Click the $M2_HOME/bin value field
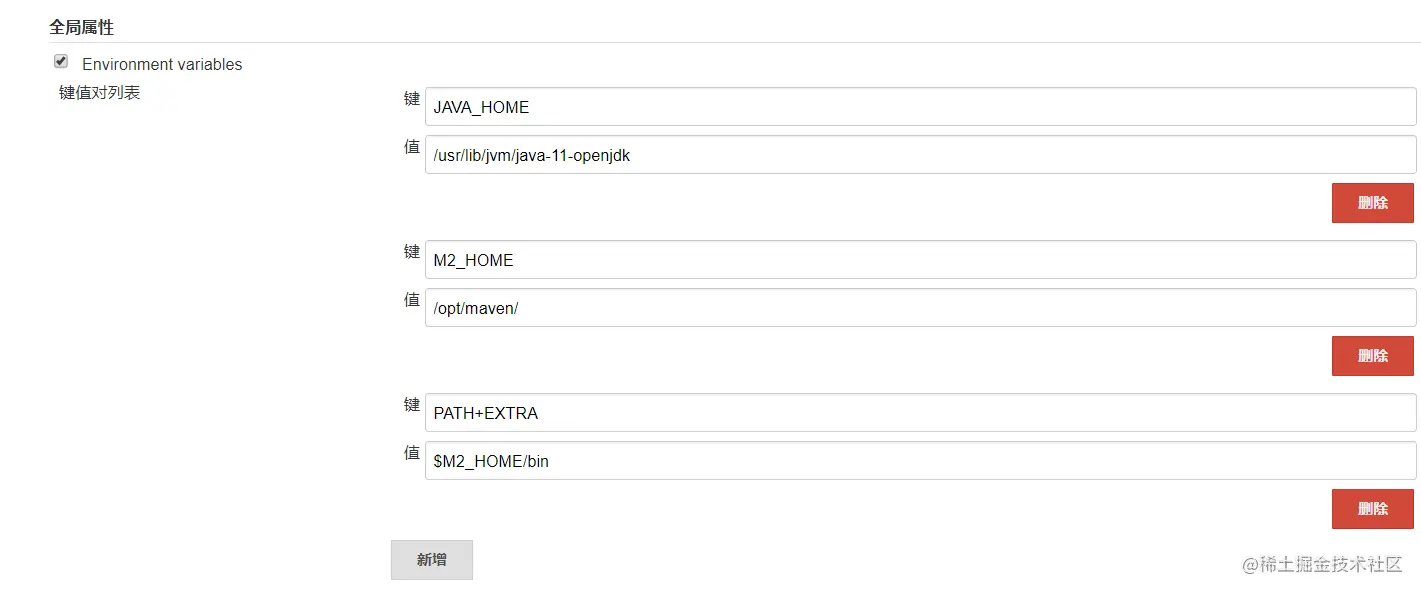The width and height of the screenshot is (1421, 593). 920,461
